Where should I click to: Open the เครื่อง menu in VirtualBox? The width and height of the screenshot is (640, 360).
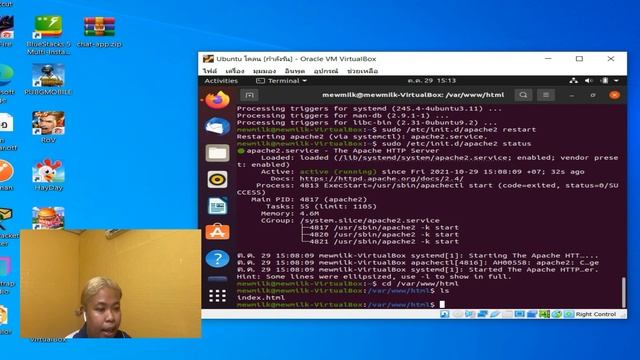tap(235, 71)
